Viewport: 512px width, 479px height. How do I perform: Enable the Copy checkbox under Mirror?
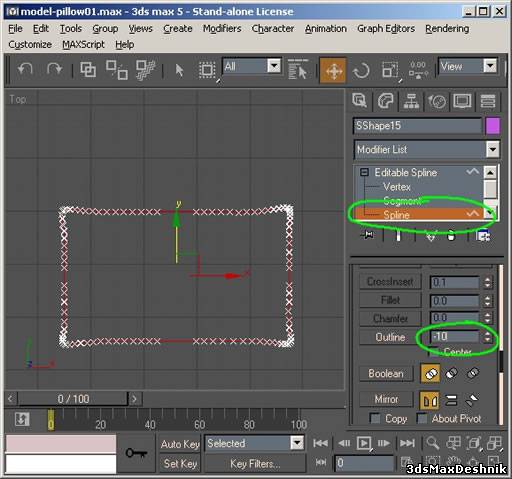pyautogui.click(x=375, y=418)
